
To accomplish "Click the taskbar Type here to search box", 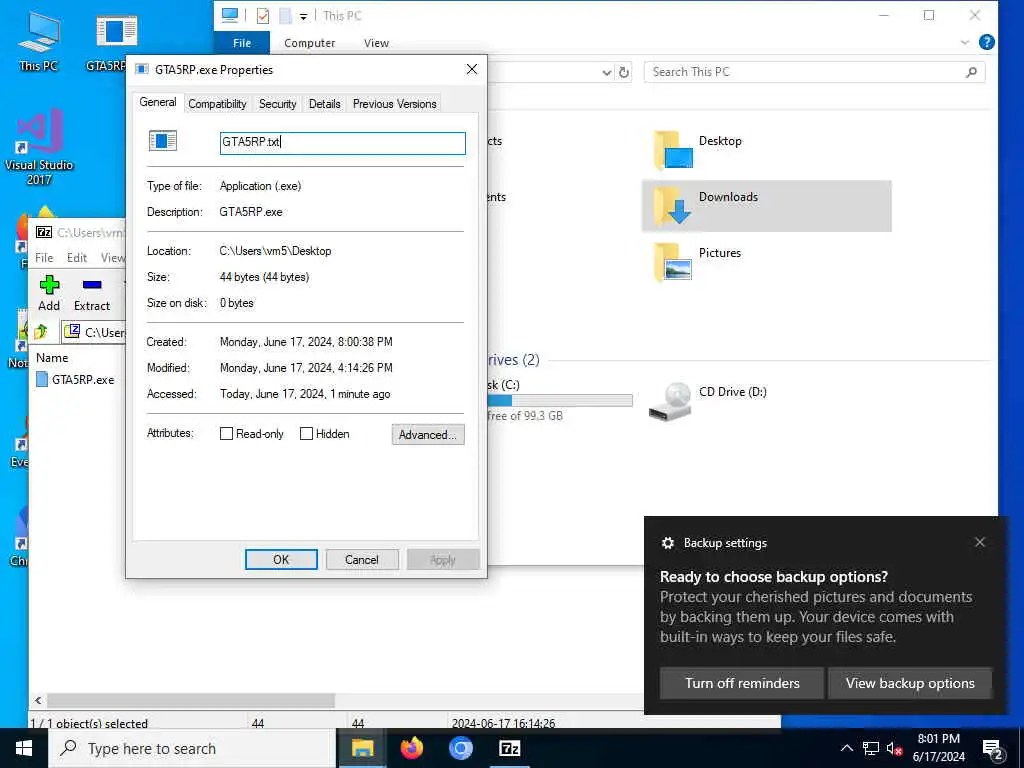I will click(x=193, y=748).
